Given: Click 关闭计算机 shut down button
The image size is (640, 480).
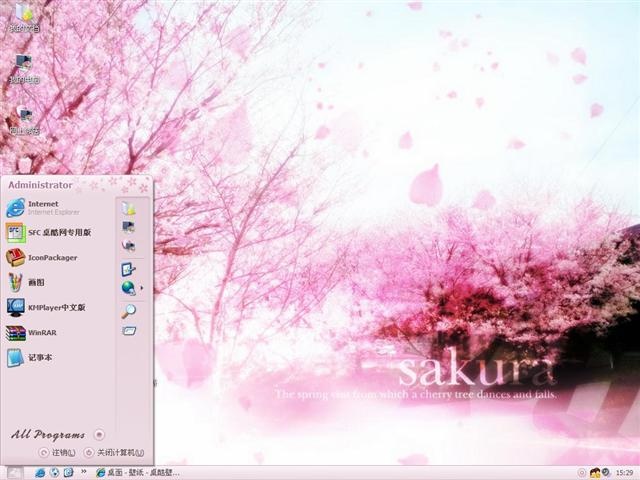Looking at the screenshot, I should [114, 453].
